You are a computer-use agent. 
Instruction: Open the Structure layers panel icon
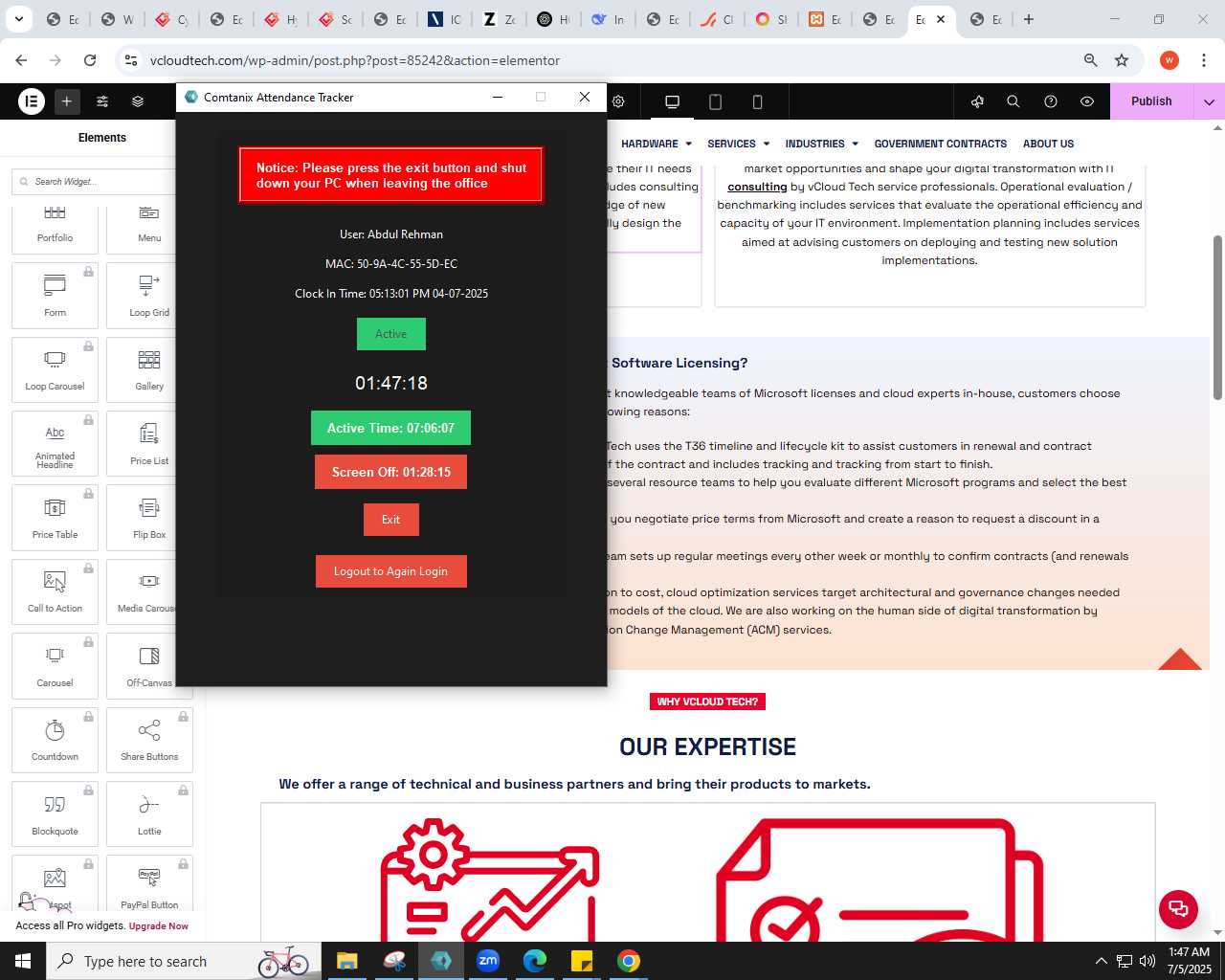138,100
